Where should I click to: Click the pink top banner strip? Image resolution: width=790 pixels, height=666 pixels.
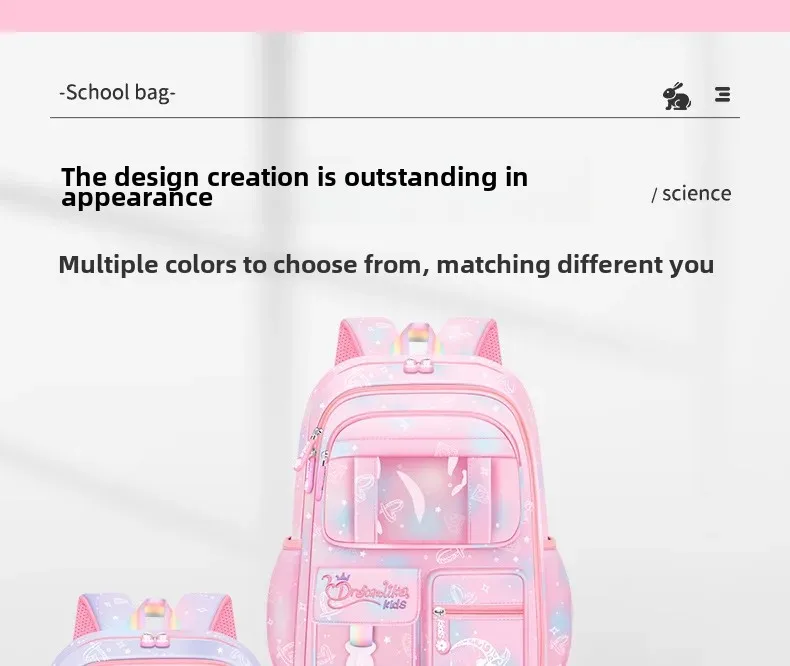pos(395,16)
